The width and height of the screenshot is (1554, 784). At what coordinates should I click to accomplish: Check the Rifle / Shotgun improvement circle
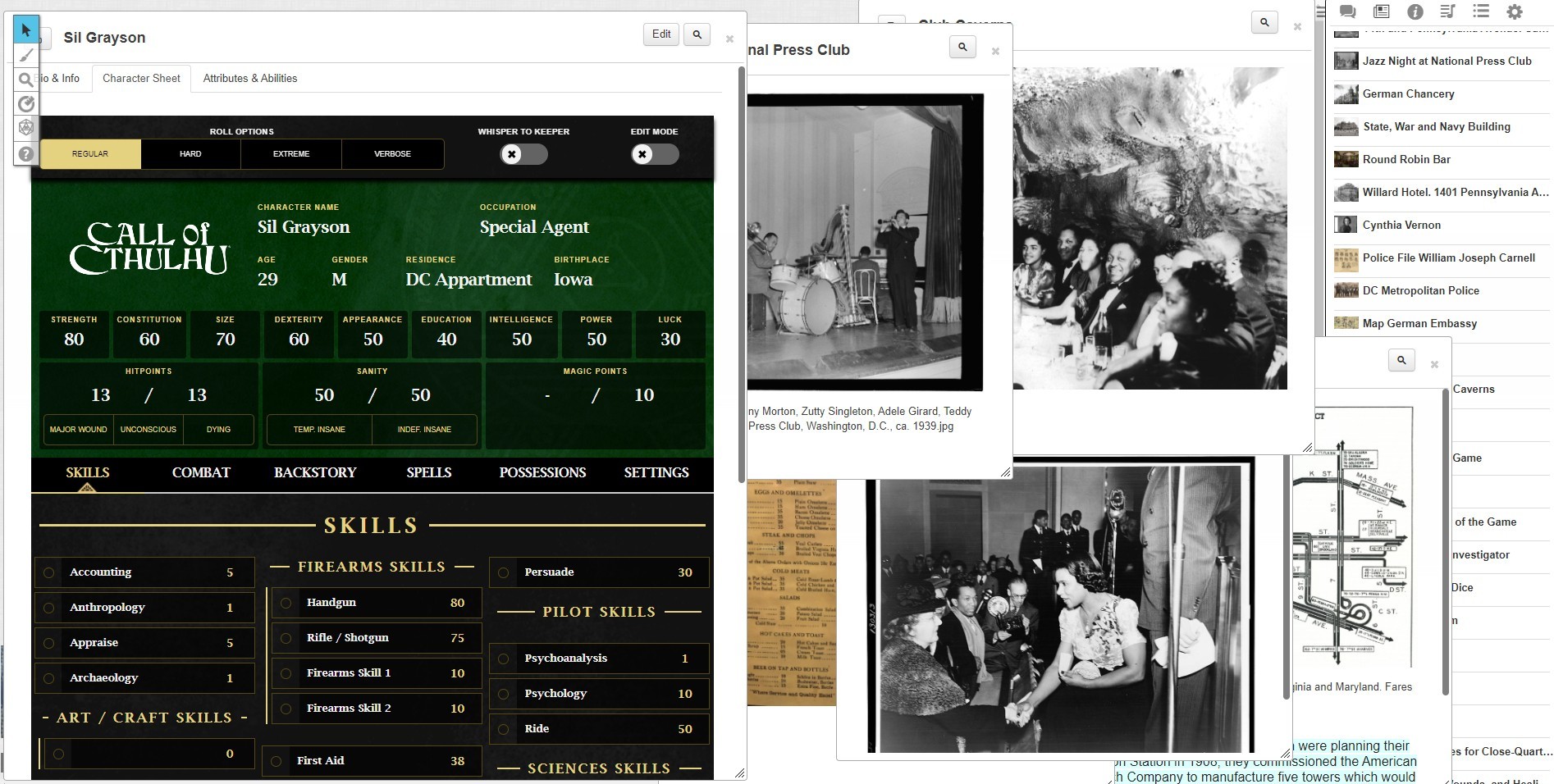(286, 638)
